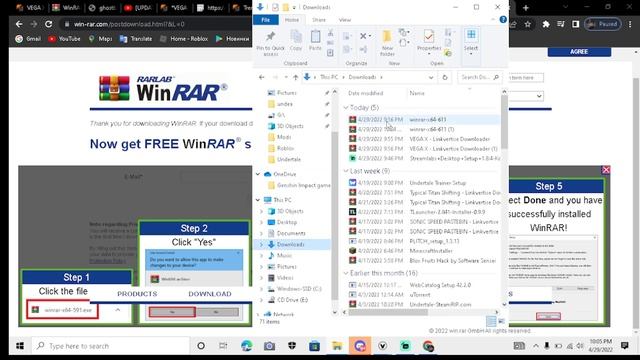
Task: Open the Gmail bookmark
Action: pos(28,39)
